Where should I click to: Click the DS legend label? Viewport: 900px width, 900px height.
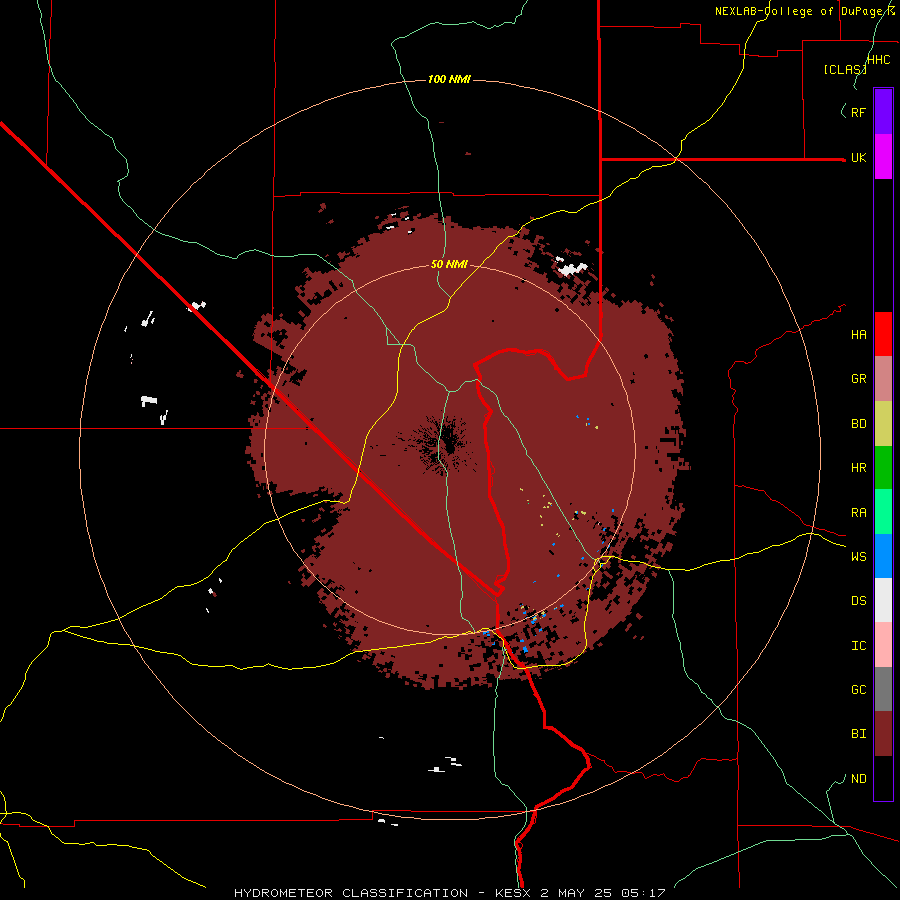858,600
